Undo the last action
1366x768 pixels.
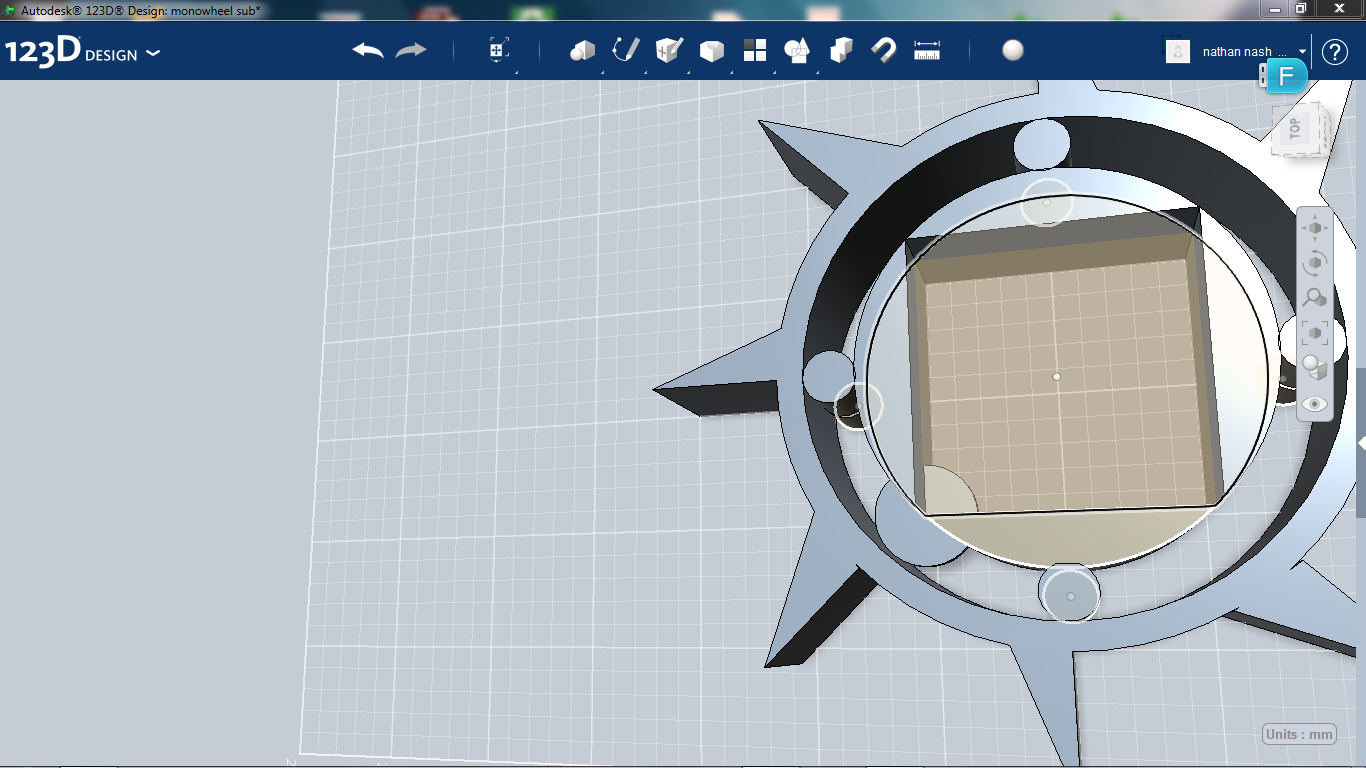[368, 50]
